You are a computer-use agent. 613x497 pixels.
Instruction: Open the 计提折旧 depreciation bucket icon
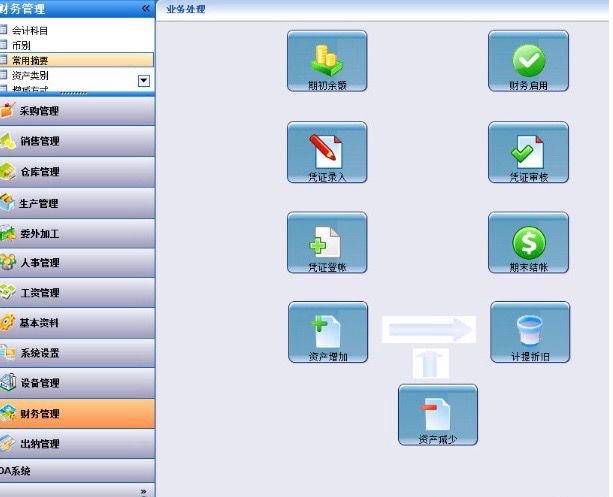point(530,332)
